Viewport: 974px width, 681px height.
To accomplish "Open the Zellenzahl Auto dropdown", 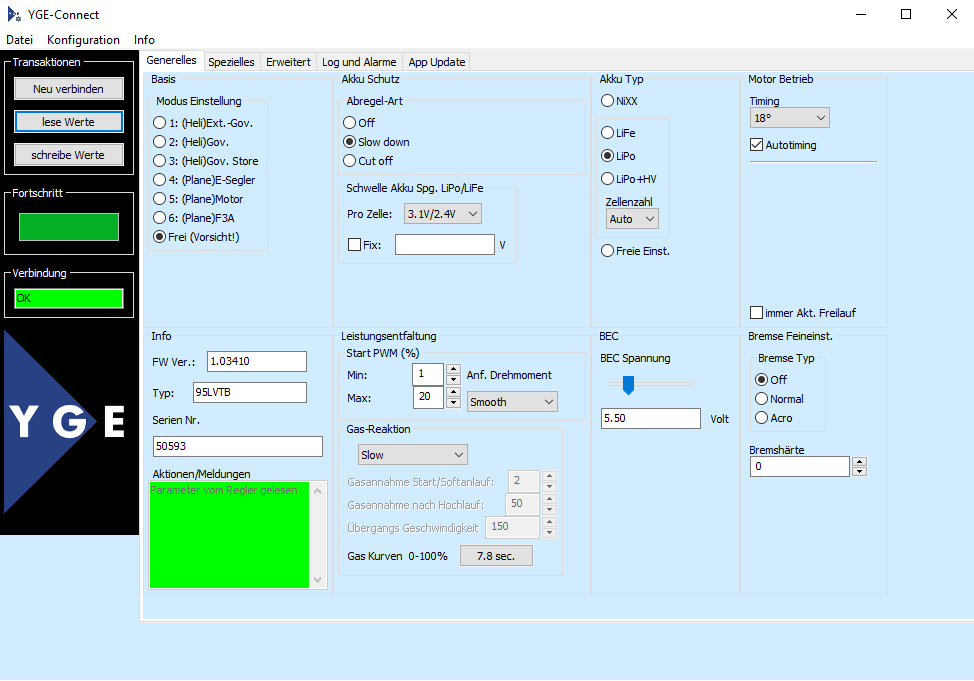I will pyautogui.click(x=632, y=219).
